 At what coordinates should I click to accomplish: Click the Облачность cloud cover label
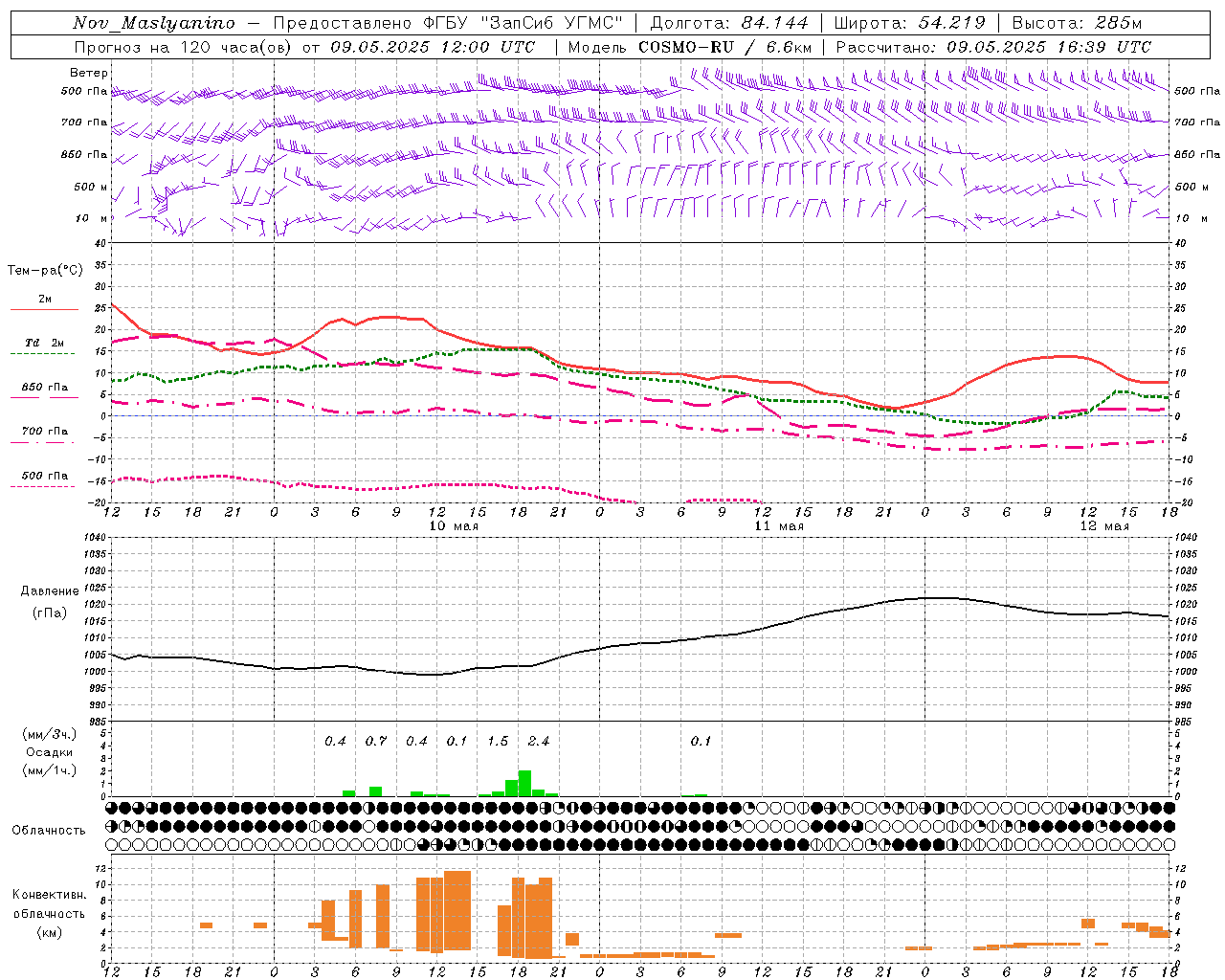(49, 830)
